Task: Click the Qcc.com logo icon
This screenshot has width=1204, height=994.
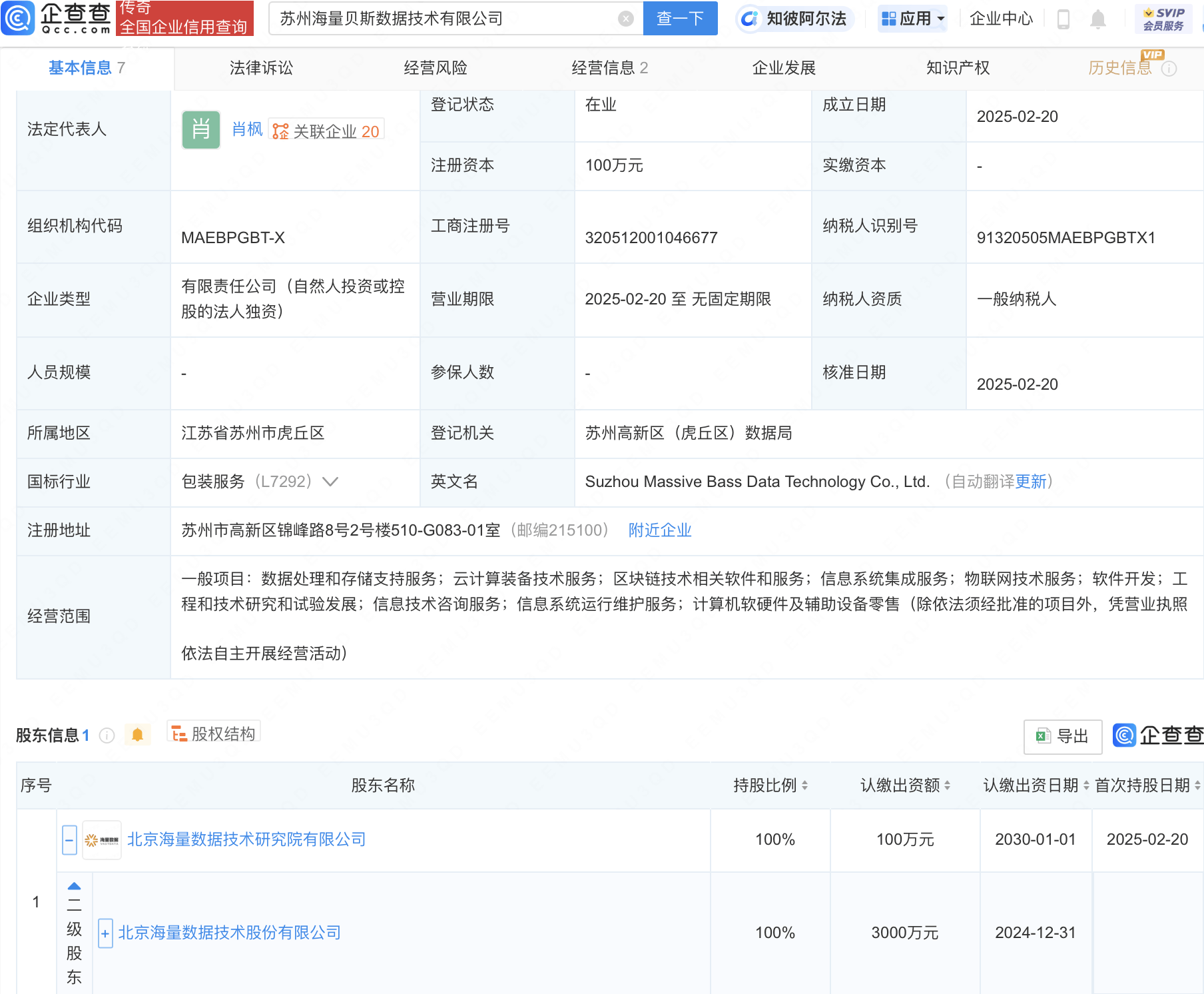Action: pyautogui.click(x=17, y=18)
